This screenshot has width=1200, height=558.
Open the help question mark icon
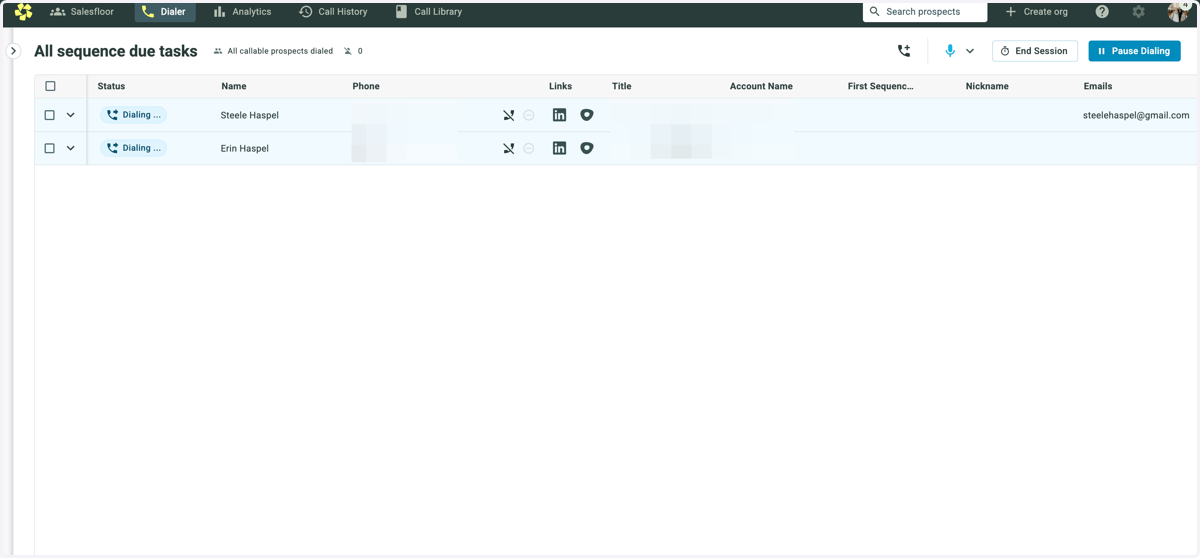tap(1102, 12)
